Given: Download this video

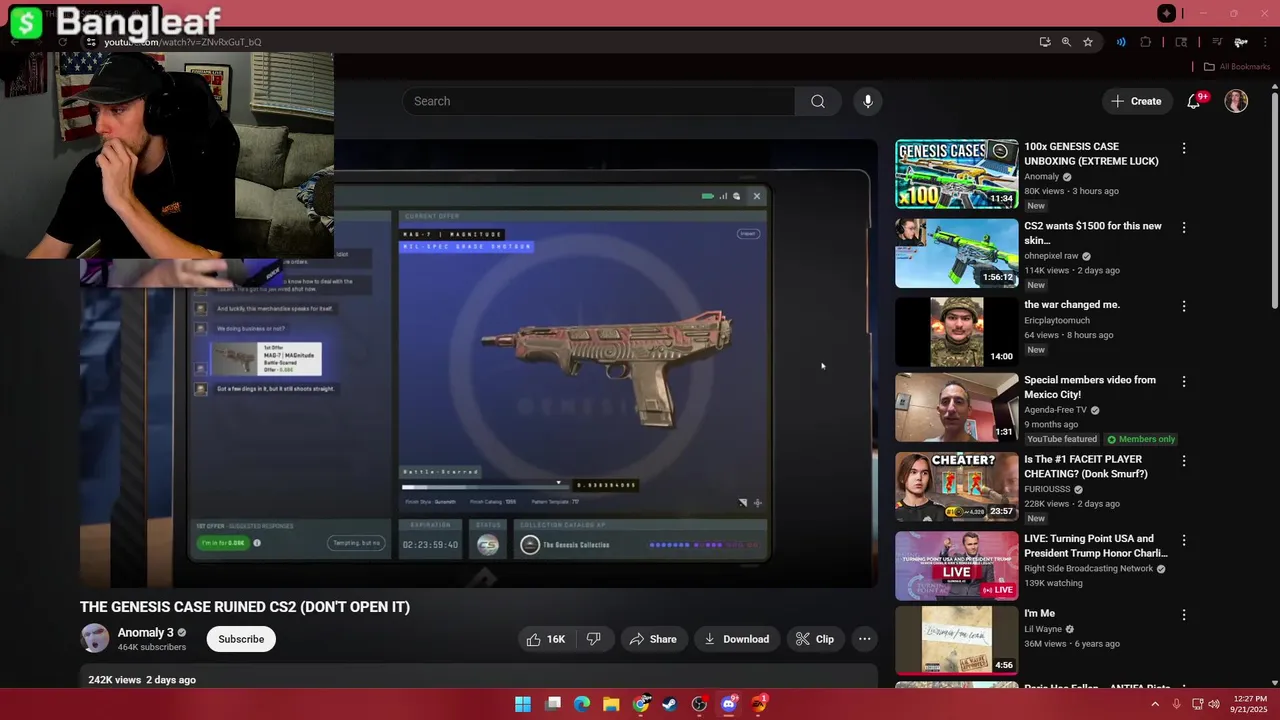Looking at the screenshot, I should point(736,639).
